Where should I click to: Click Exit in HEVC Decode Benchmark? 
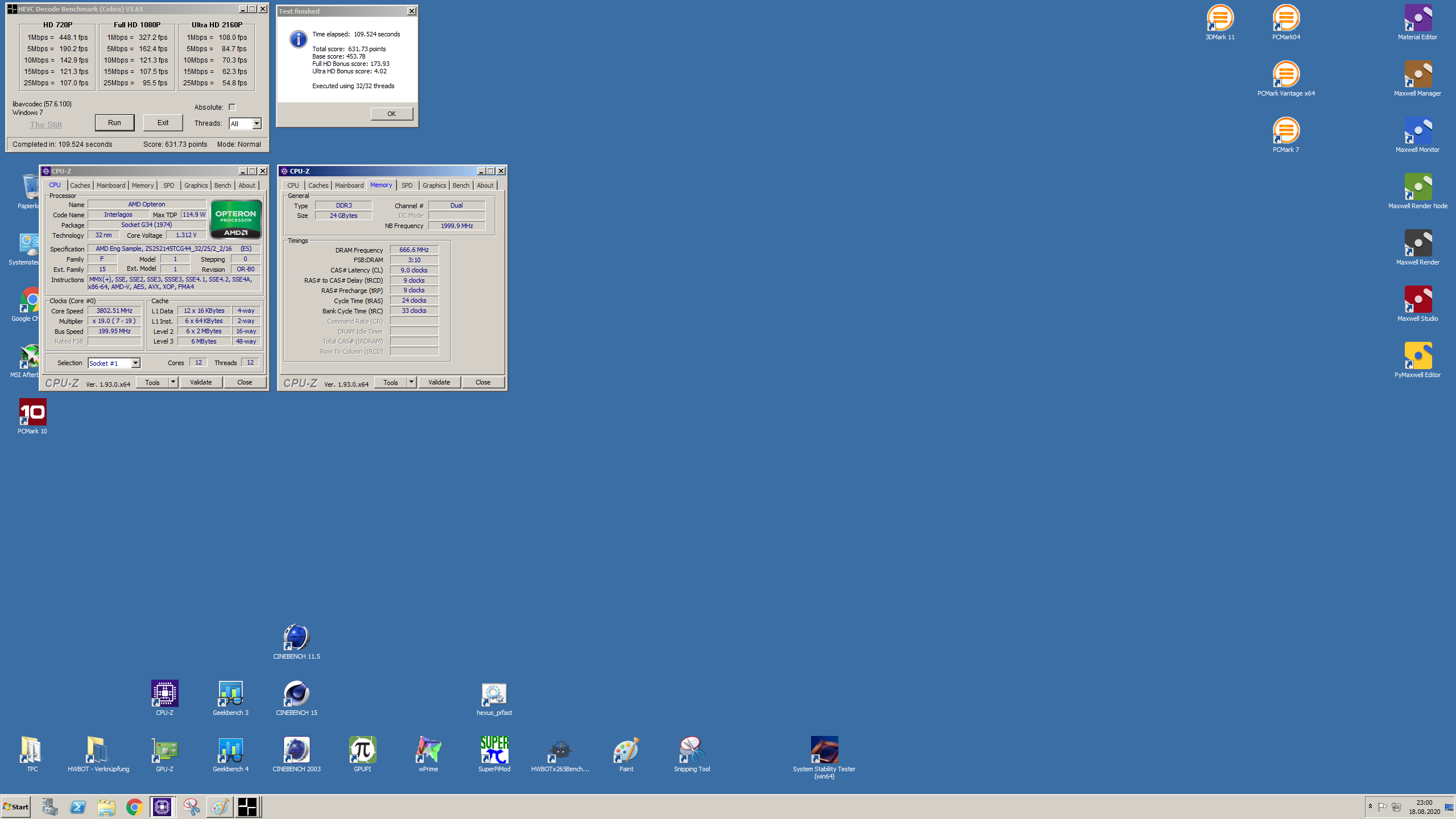(x=163, y=123)
